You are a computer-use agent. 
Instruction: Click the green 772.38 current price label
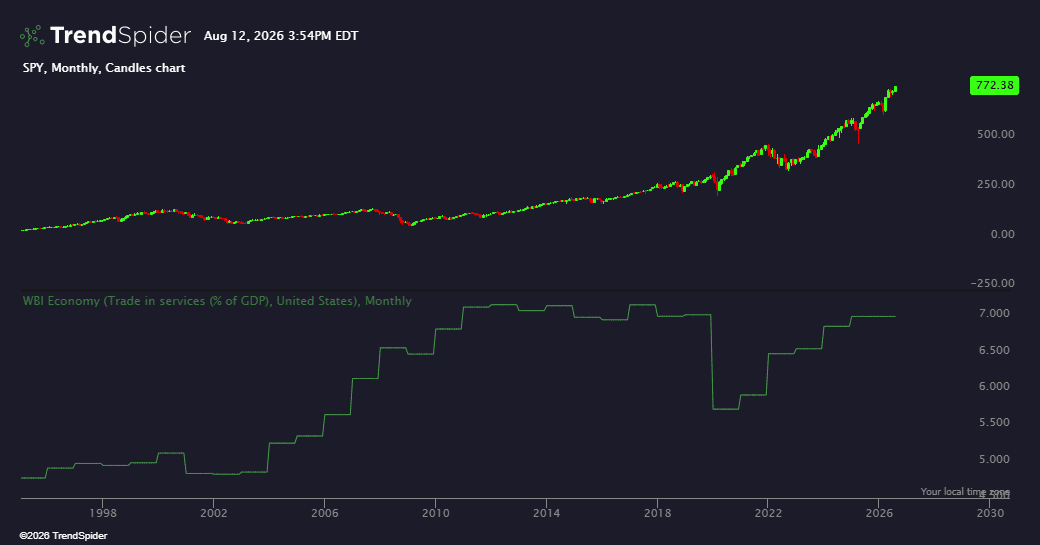994,85
